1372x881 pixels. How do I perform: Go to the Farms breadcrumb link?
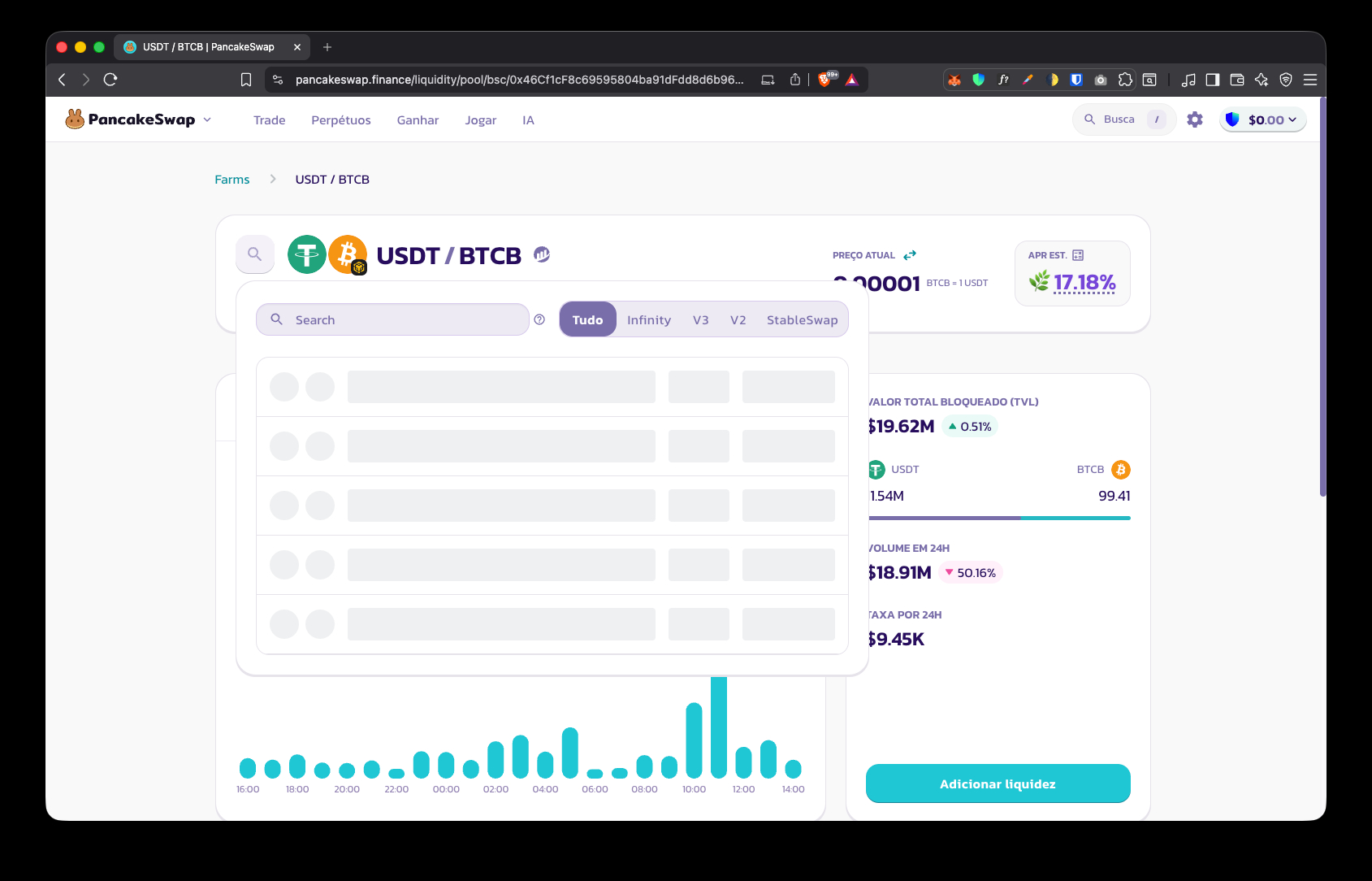coord(232,180)
